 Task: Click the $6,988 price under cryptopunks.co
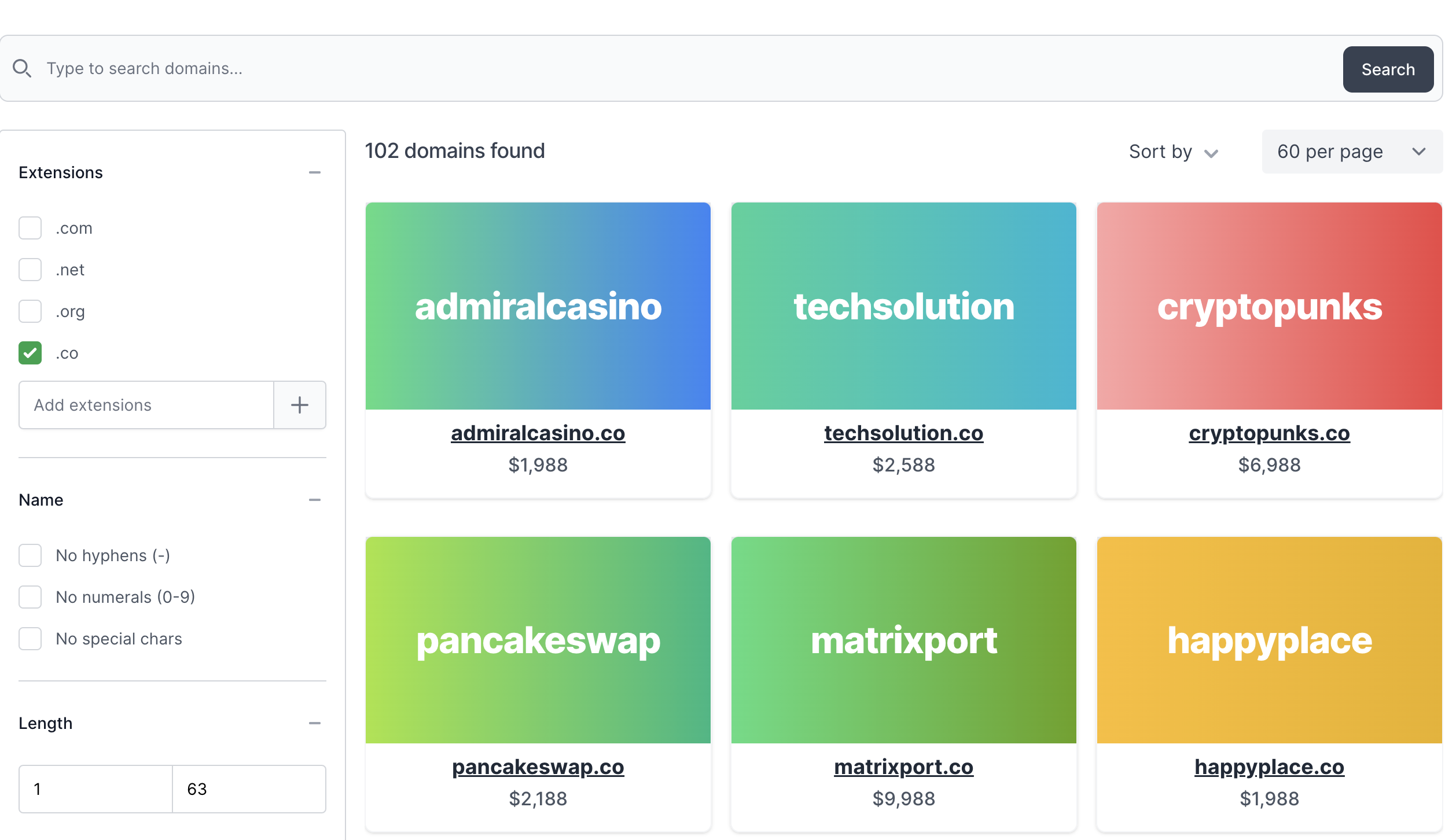point(1269,465)
